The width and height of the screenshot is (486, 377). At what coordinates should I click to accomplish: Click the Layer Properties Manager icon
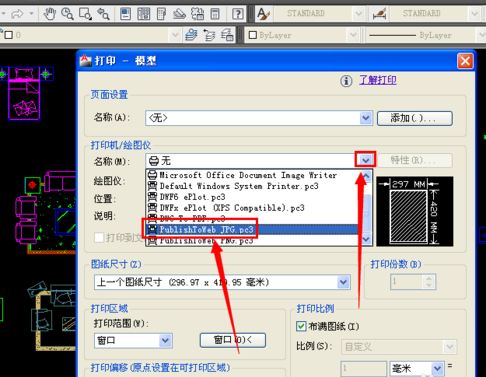191,35
